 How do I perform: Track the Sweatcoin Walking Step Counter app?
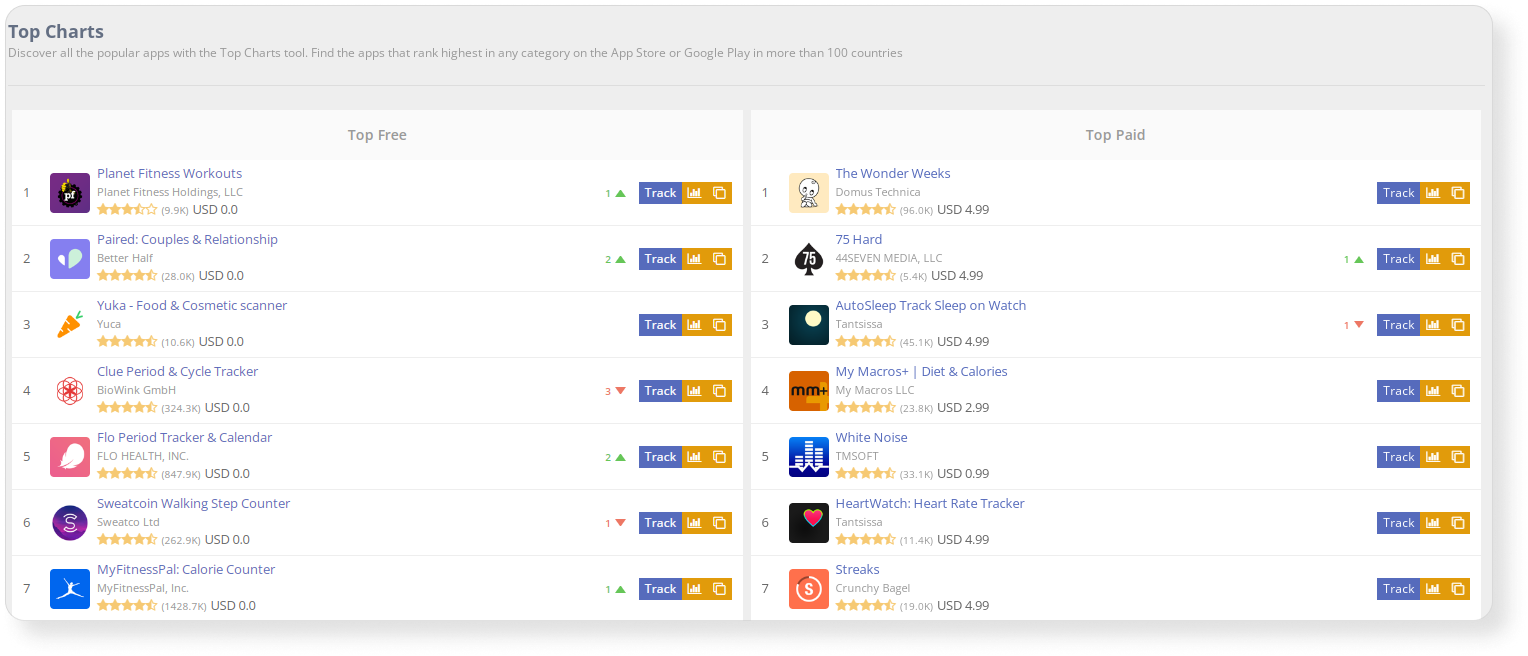click(x=660, y=523)
